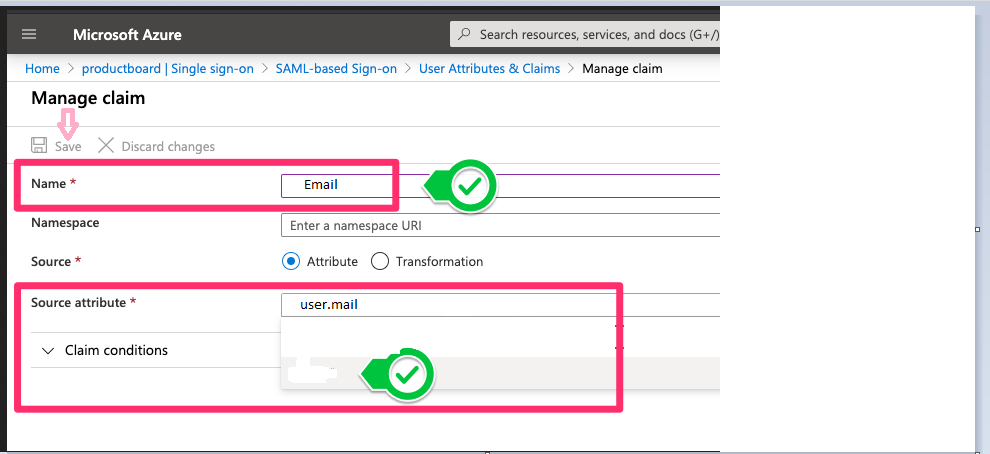Select the highlighted option in attribute dropdown
Viewport: 990px width, 454px height.
[x=501, y=373]
